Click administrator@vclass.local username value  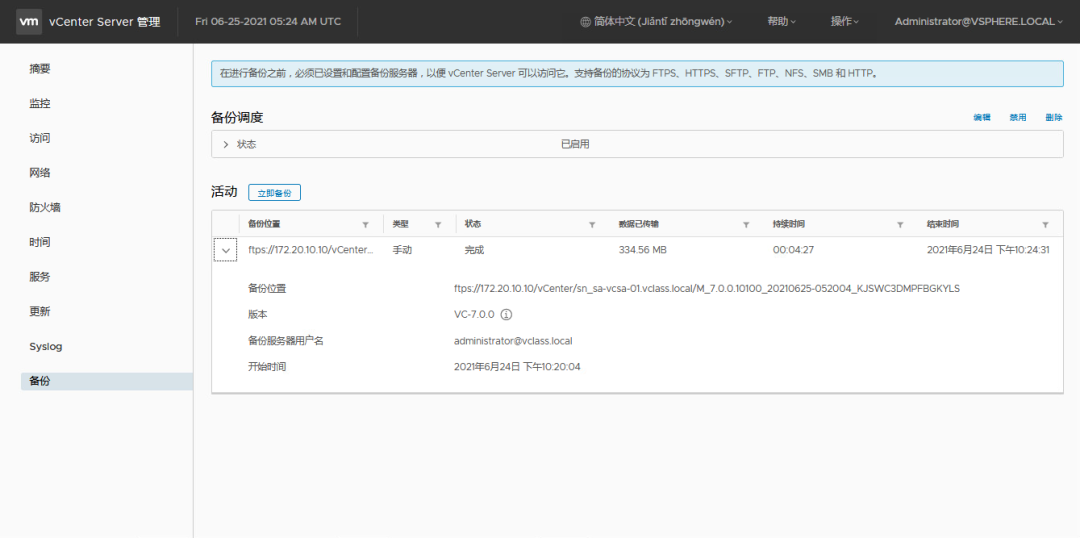[x=513, y=341]
